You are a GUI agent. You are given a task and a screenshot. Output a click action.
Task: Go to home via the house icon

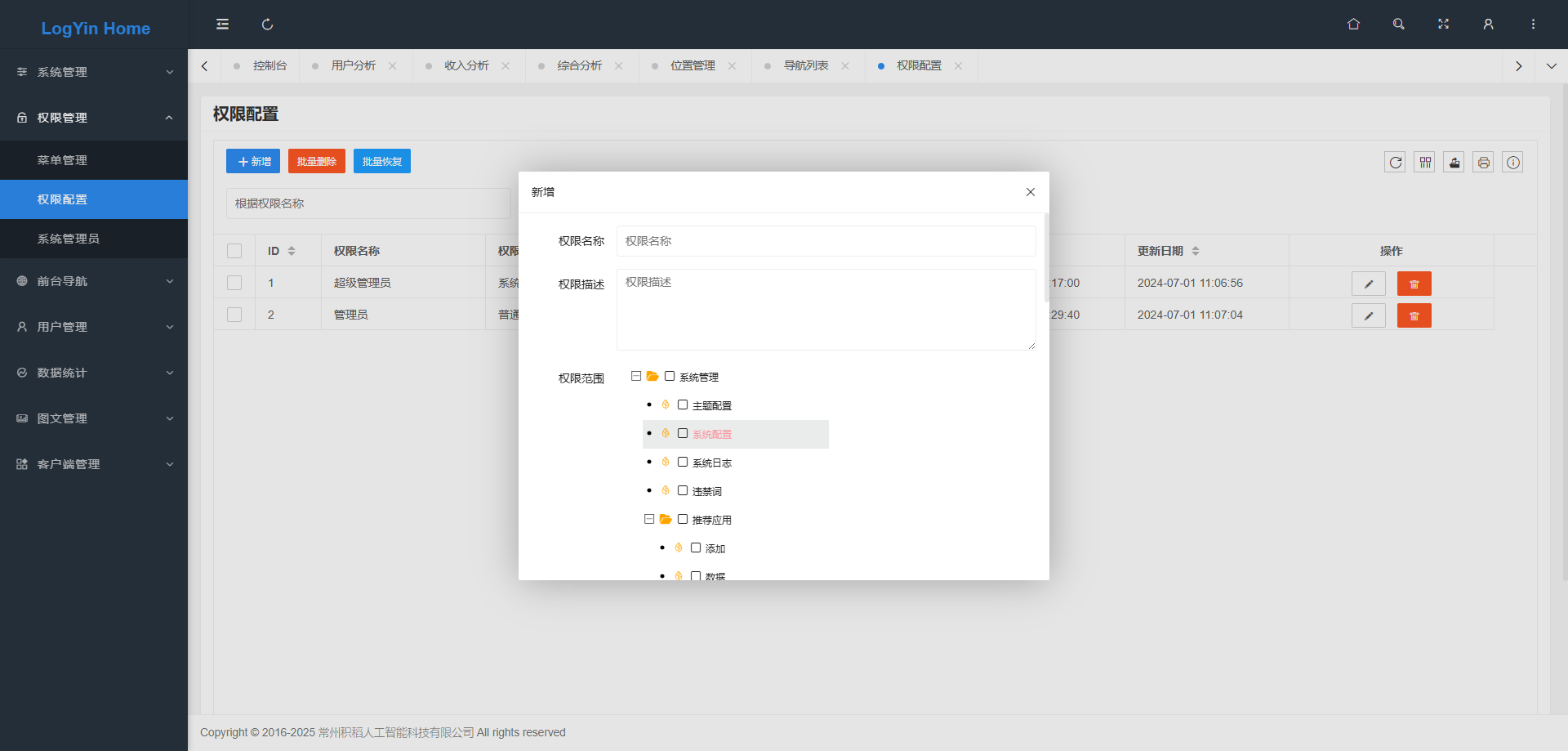pyautogui.click(x=1353, y=25)
